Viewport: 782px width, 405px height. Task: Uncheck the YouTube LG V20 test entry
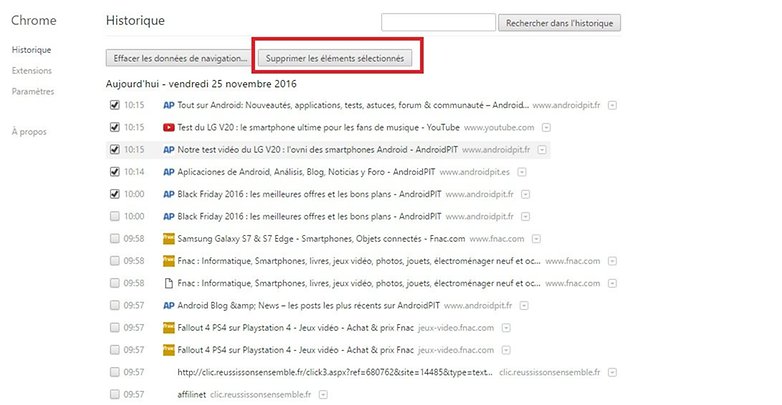[115, 127]
